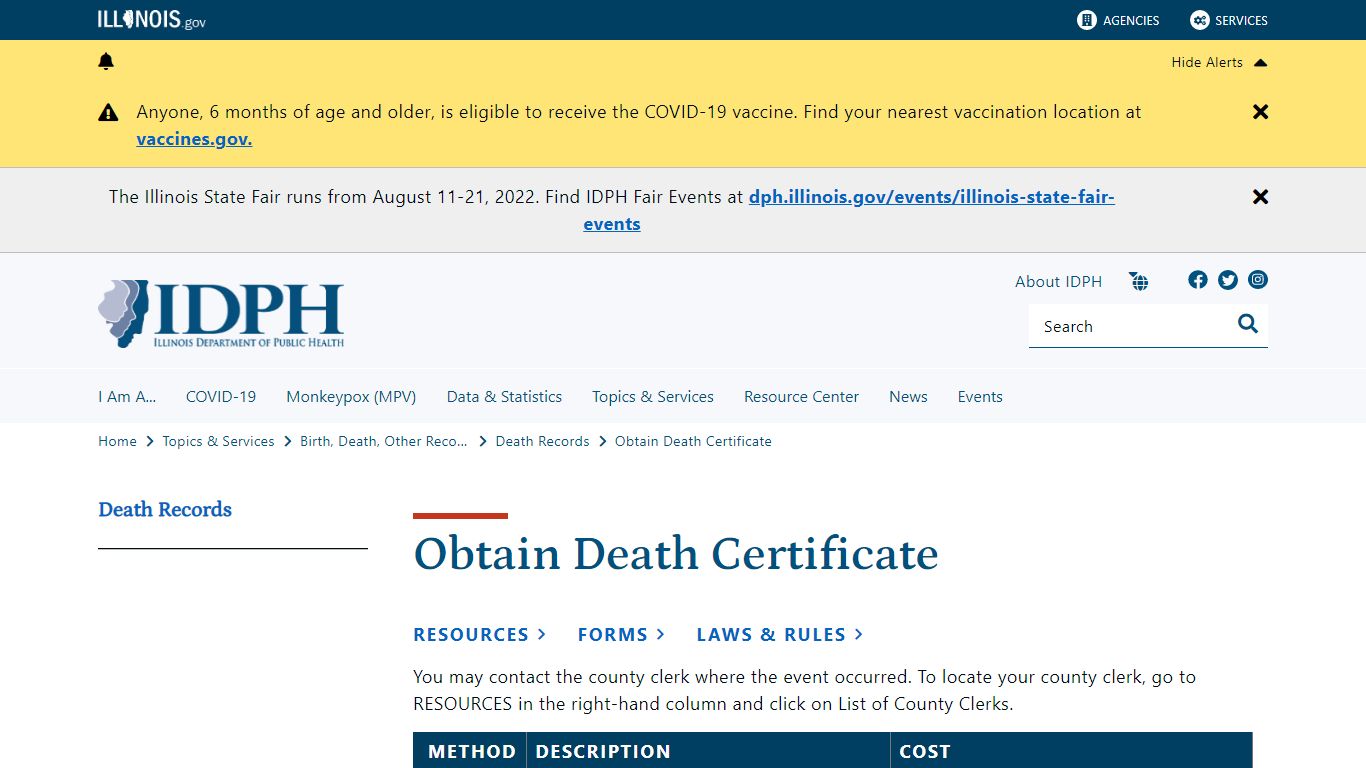Click the Obtain Death Certificate breadcrumb text

(693, 441)
